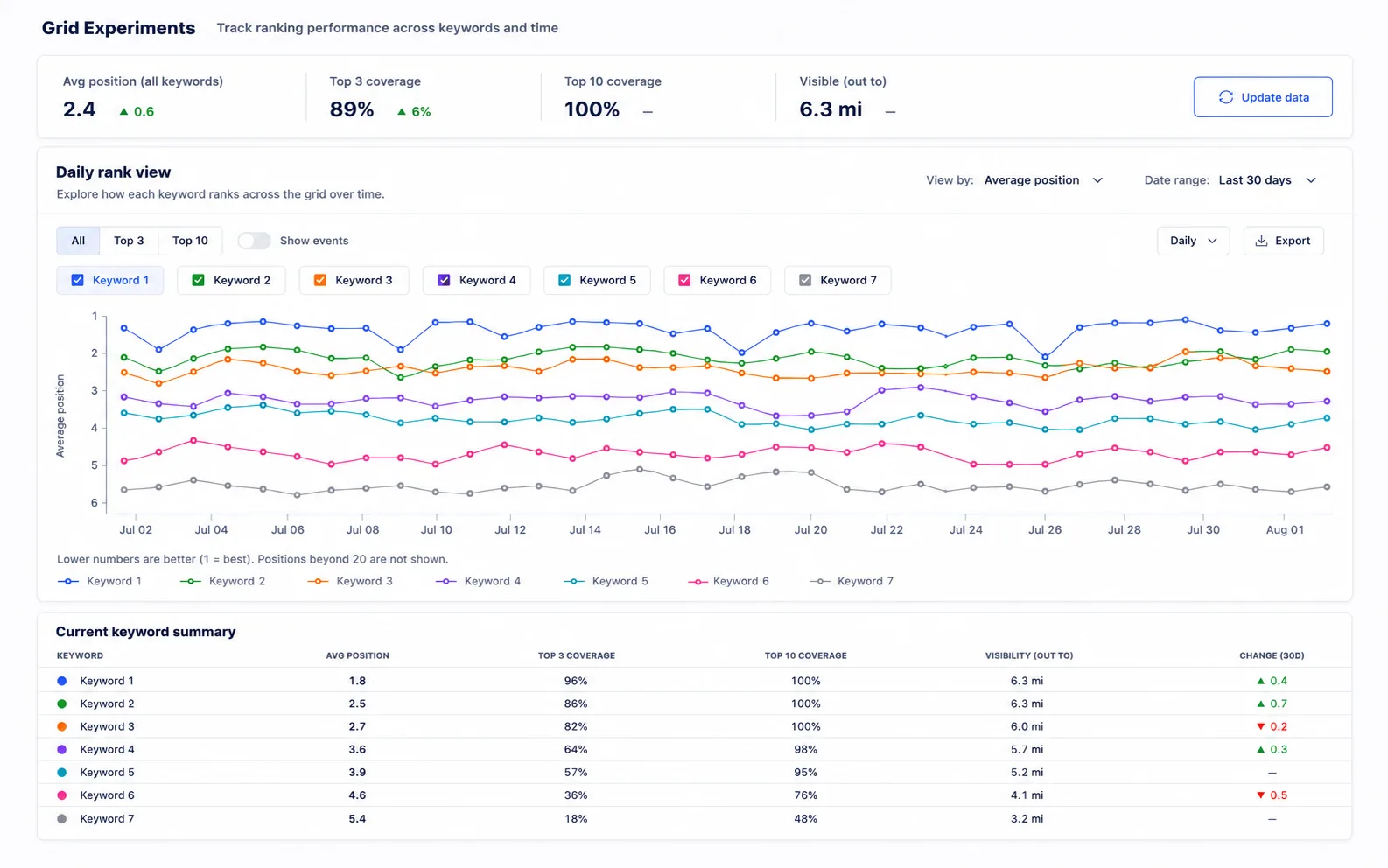Click the Visible 6.3 mi metric value

tap(831, 109)
